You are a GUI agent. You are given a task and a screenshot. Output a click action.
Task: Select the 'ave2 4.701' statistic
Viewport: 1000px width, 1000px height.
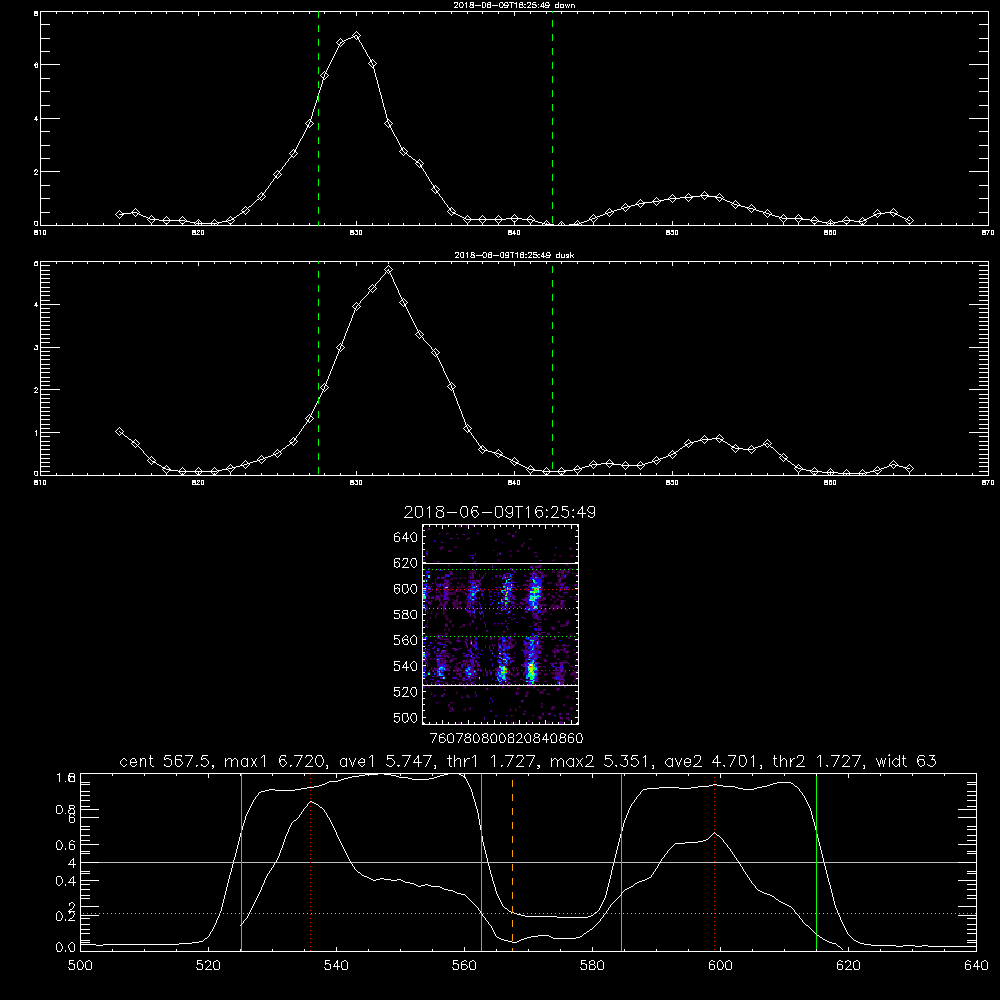point(711,761)
